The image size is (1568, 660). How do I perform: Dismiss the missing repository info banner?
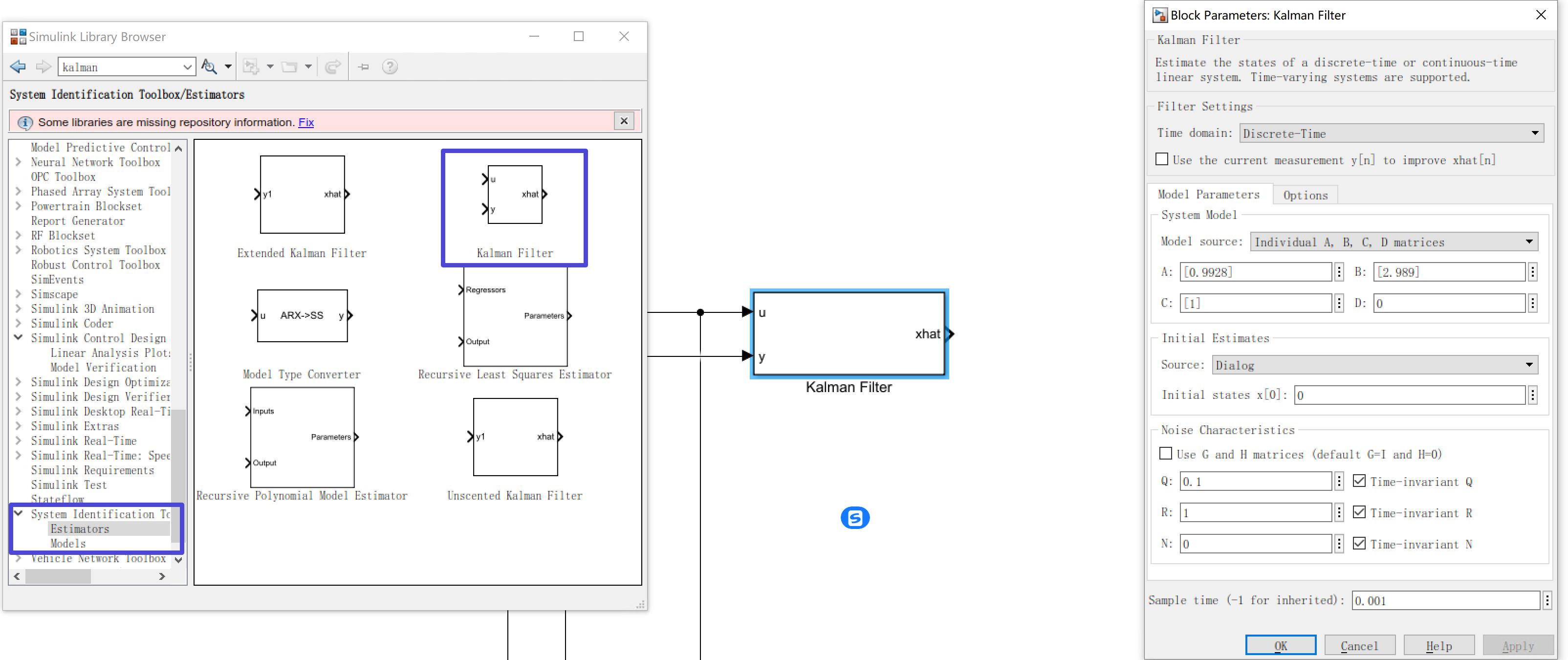point(624,121)
